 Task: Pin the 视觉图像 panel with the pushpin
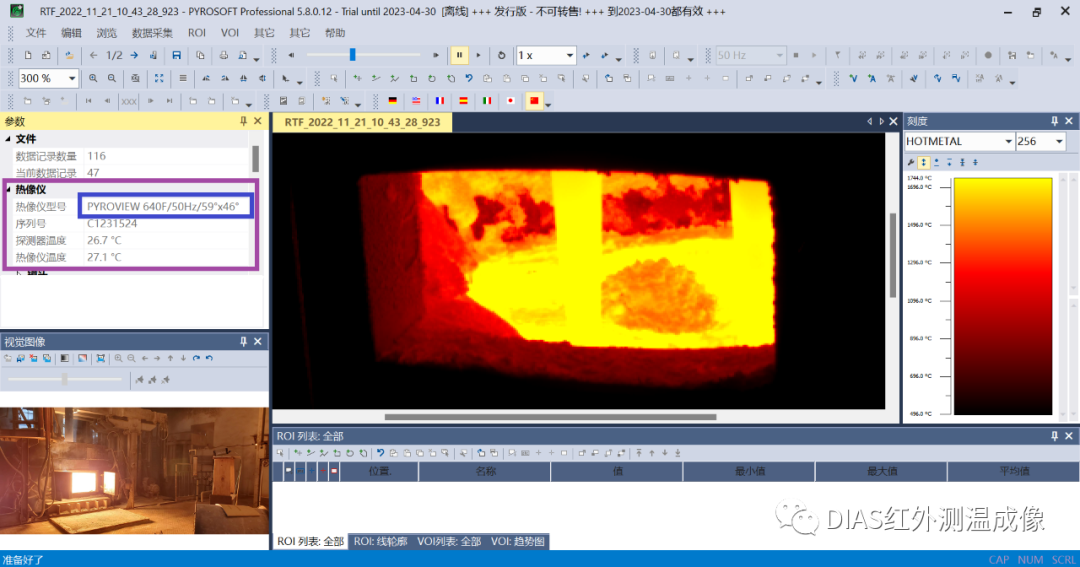coord(243,342)
